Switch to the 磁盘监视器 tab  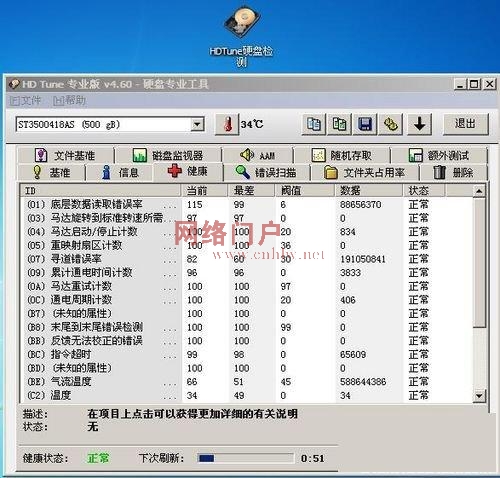[168, 155]
